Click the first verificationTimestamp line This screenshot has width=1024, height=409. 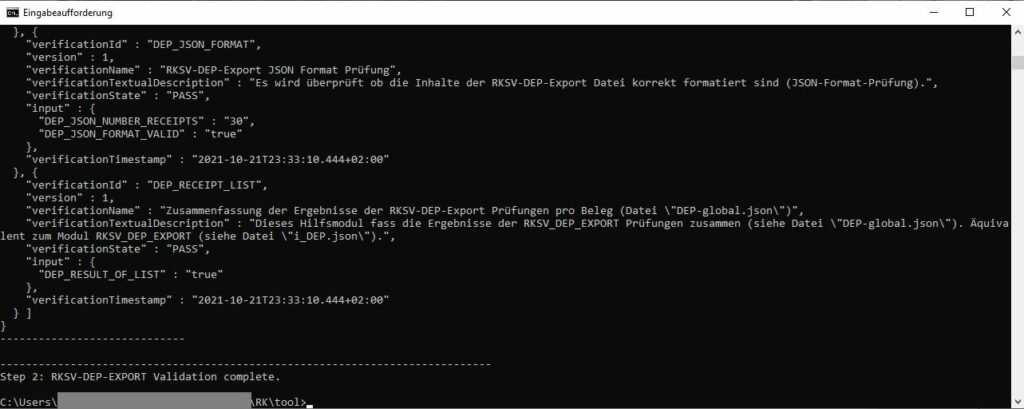pyautogui.click(x=208, y=158)
